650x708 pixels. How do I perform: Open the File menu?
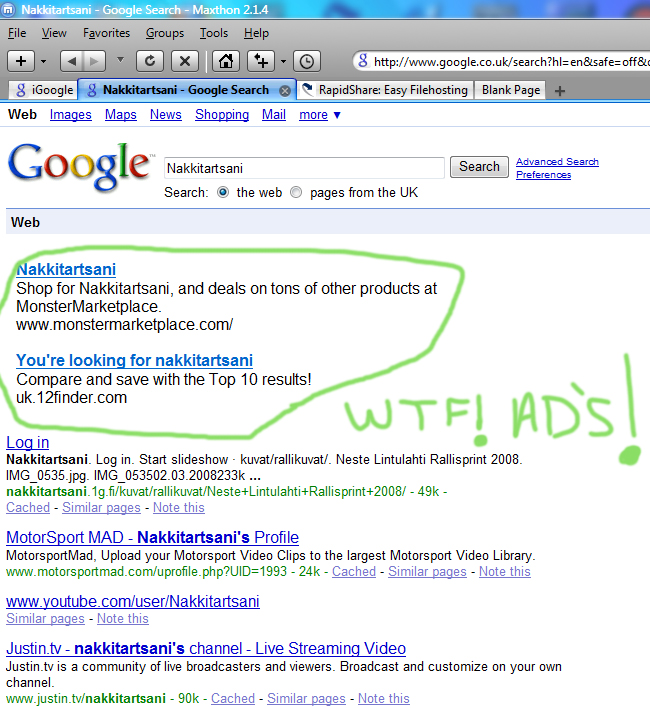[x=17, y=33]
